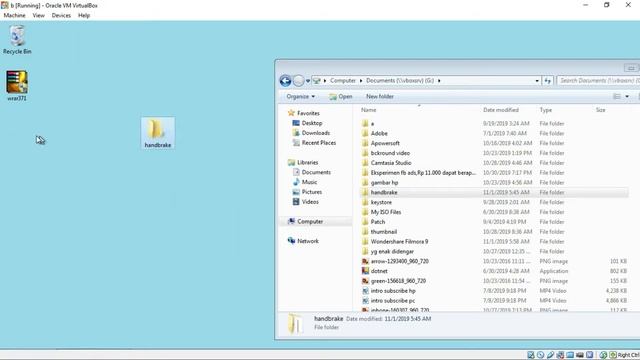640x360 pixels.
Task: Click the change view icon button
Action: (617, 97)
